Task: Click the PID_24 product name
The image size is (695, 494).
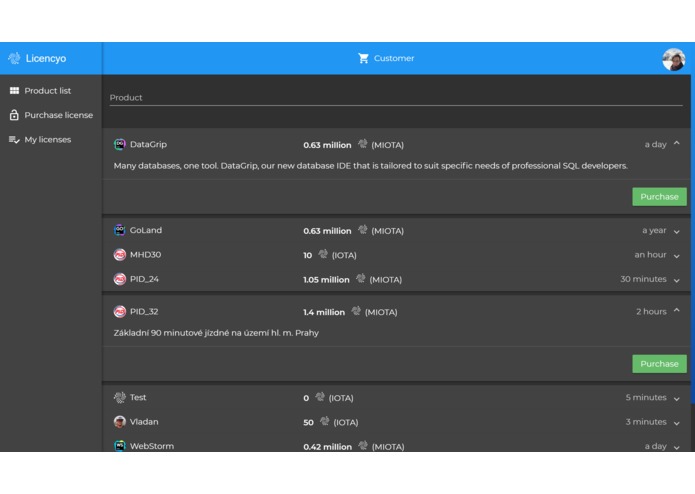Action: [x=144, y=279]
